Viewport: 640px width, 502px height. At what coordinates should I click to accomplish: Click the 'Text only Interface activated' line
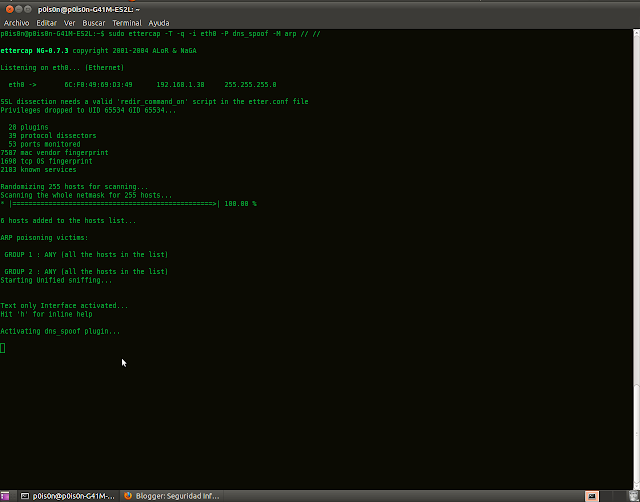tap(64, 305)
